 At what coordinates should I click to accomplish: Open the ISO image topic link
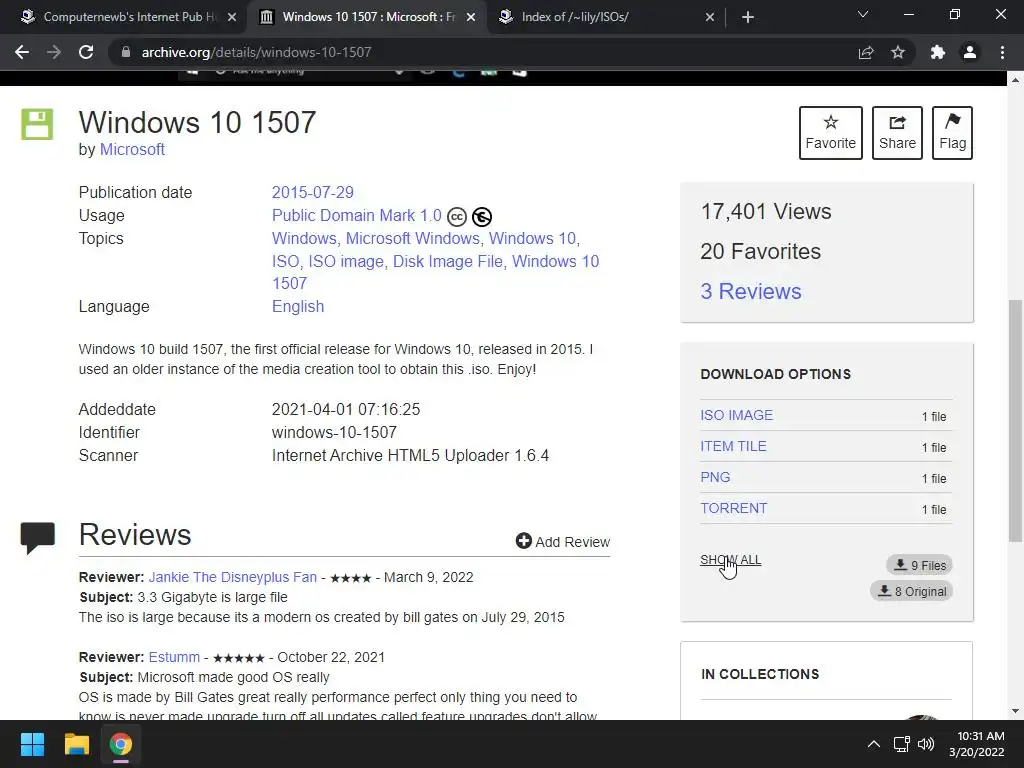pyautogui.click(x=346, y=261)
